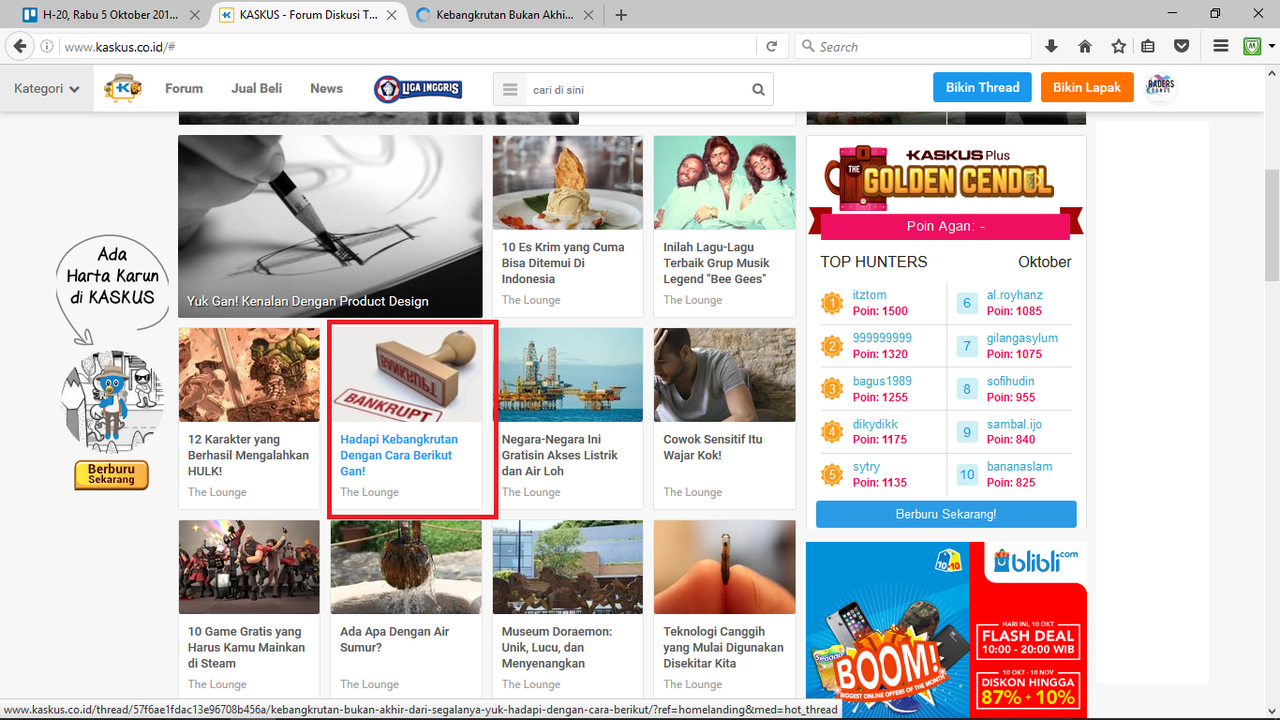Switch to KASKUS Forum Diskusi tab
Viewport: 1280px width, 720px height.
click(x=306, y=15)
